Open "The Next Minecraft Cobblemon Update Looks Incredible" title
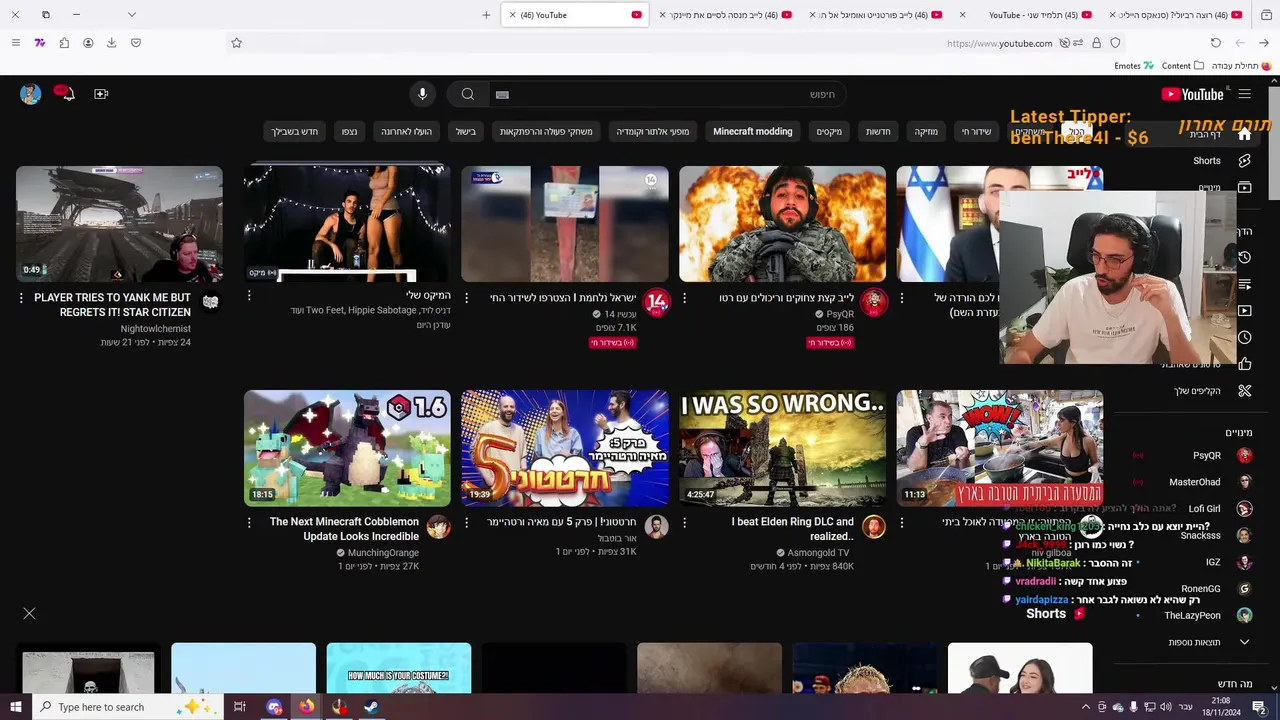 [344, 529]
